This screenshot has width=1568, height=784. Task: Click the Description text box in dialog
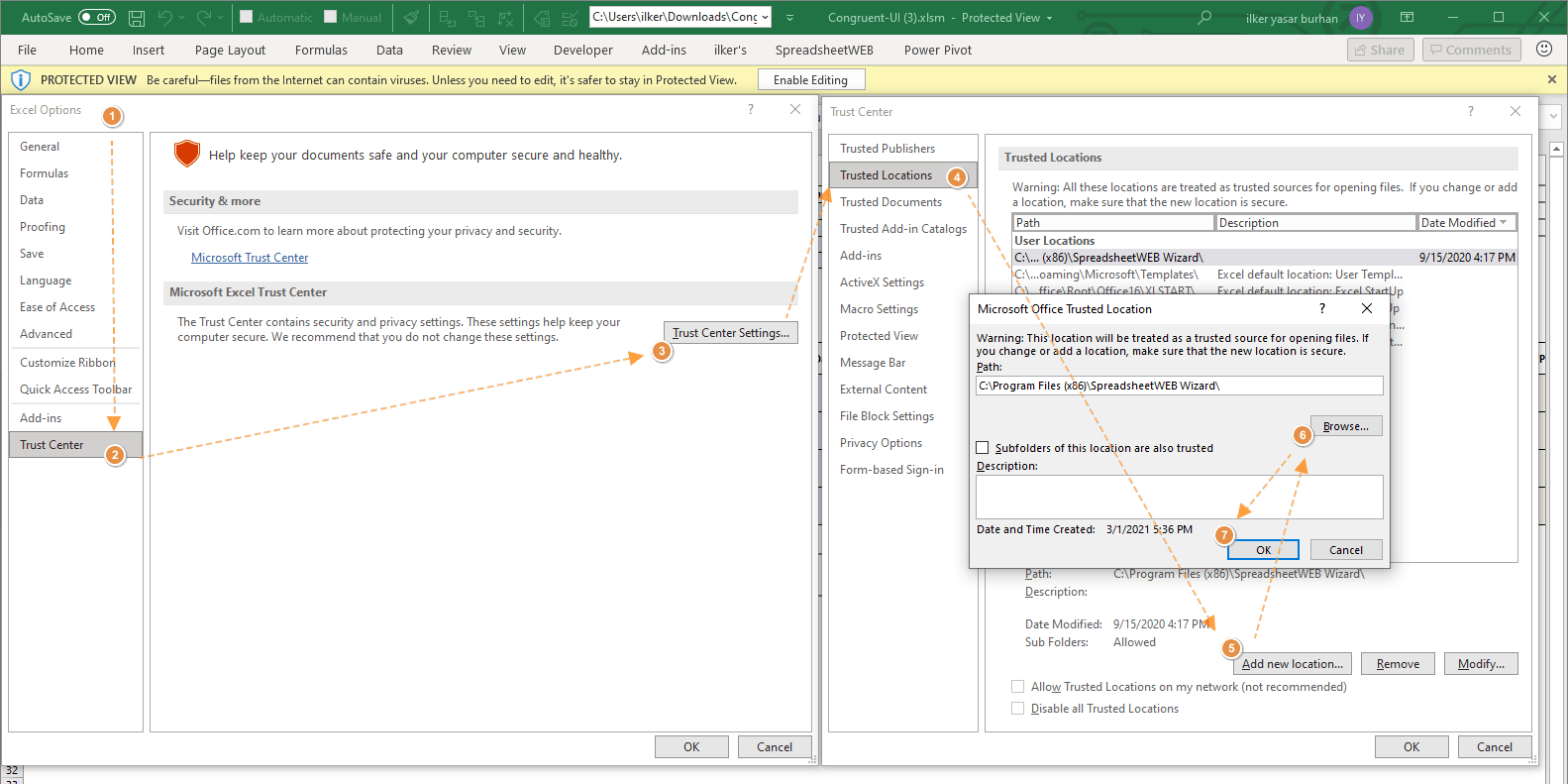click(x=1179, y=498)
